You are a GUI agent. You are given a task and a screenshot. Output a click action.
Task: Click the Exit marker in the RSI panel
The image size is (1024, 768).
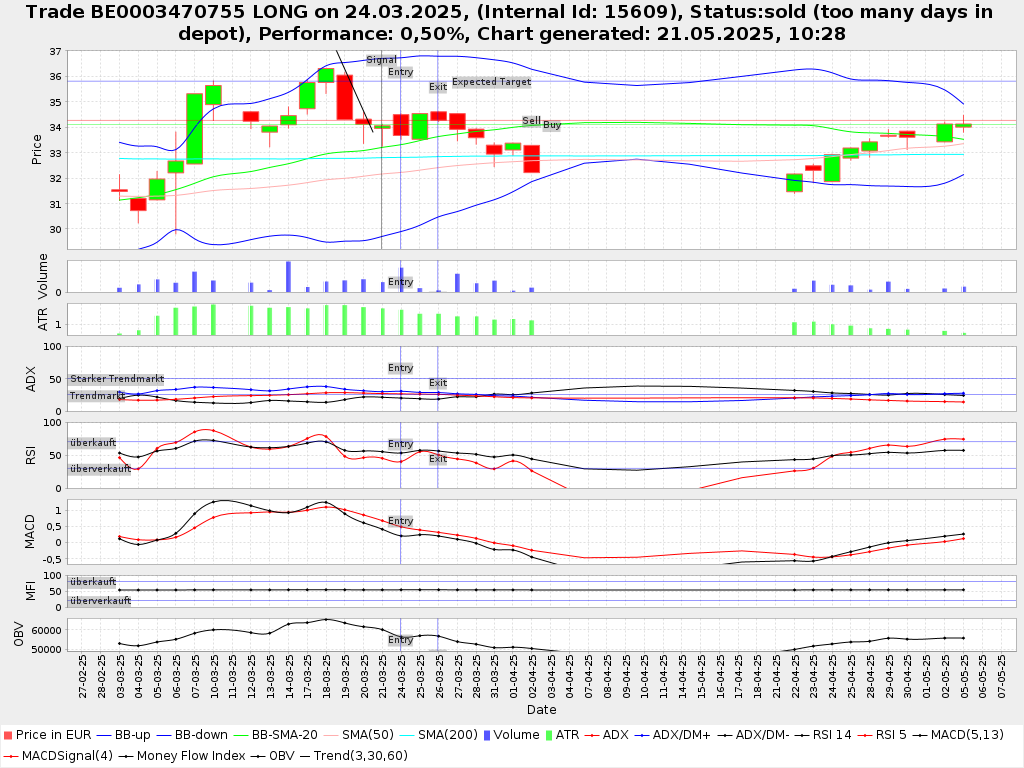click(438, 459)
